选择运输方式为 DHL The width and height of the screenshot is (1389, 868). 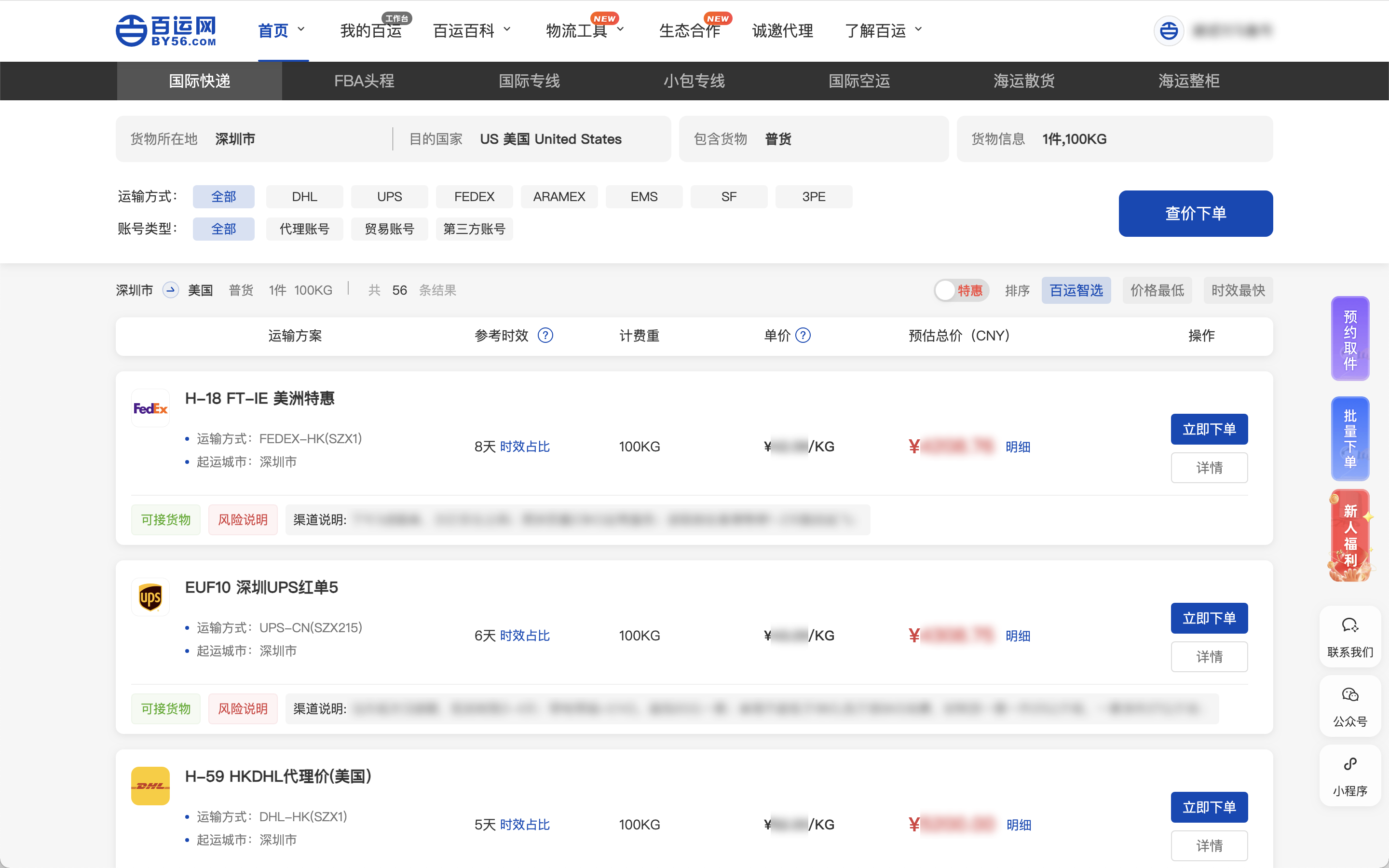pyautogui.click(x=304, y=196)
